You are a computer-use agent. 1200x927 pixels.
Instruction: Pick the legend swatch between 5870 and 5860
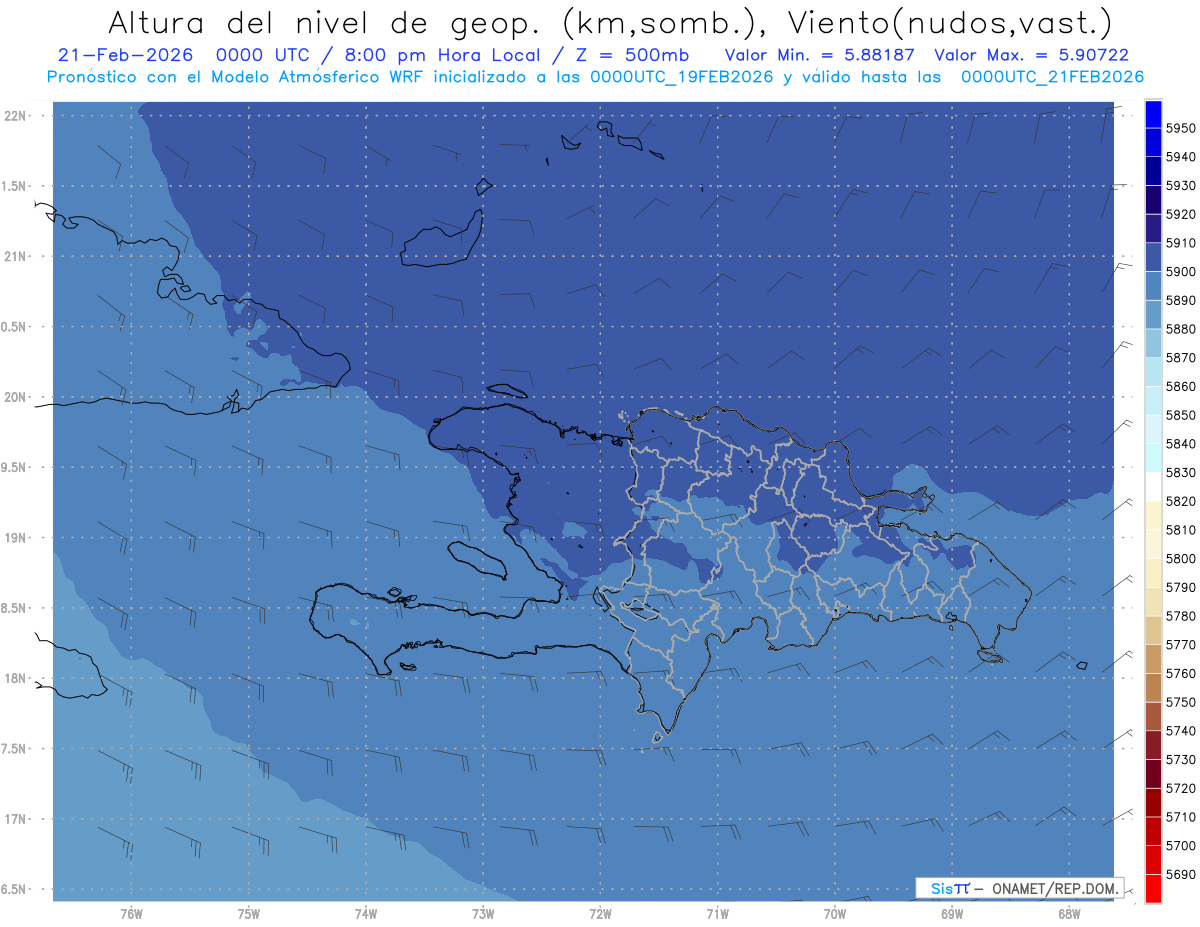[1153, 372]
